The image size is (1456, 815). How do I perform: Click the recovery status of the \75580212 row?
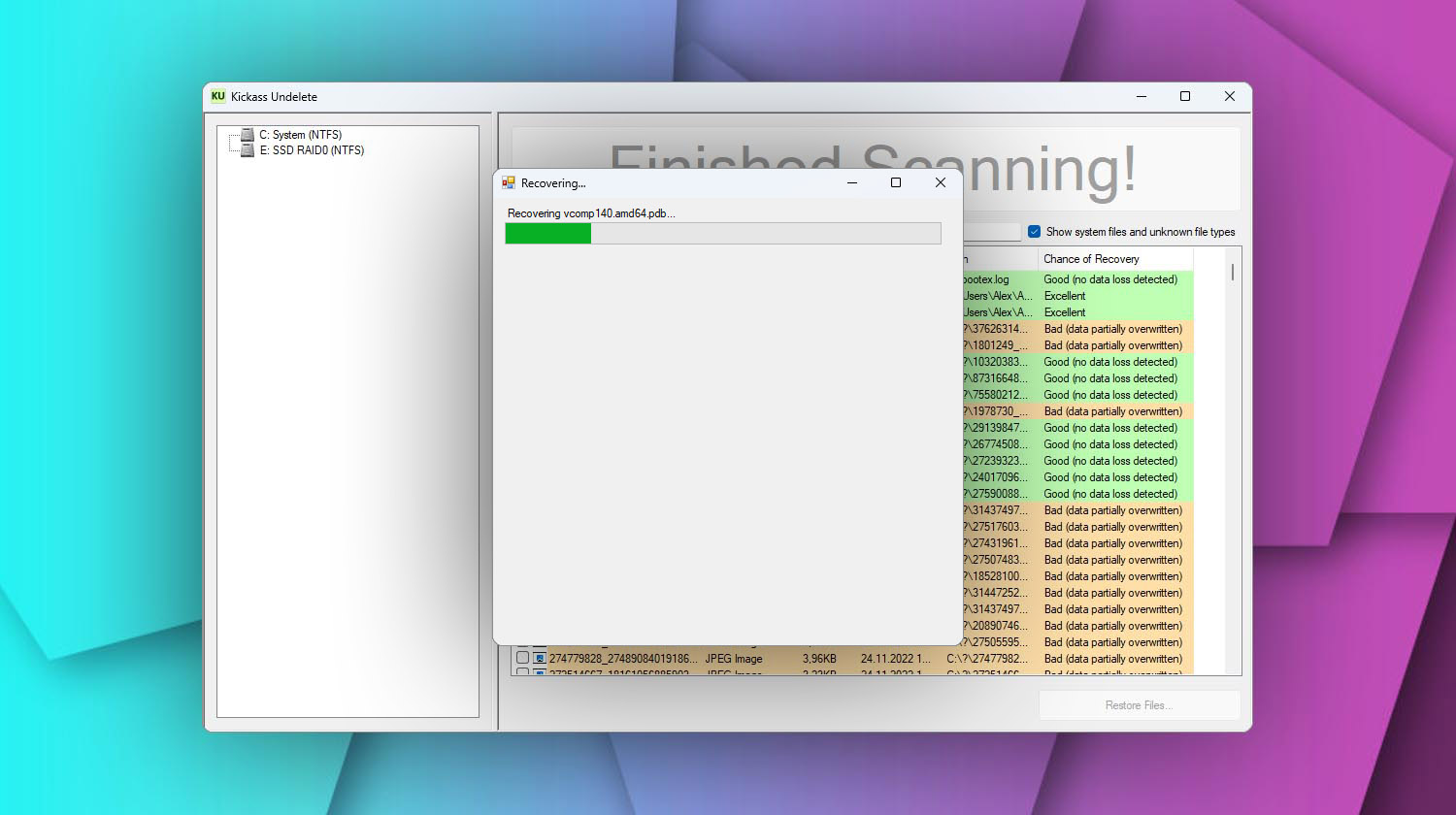pos(1110,395)
